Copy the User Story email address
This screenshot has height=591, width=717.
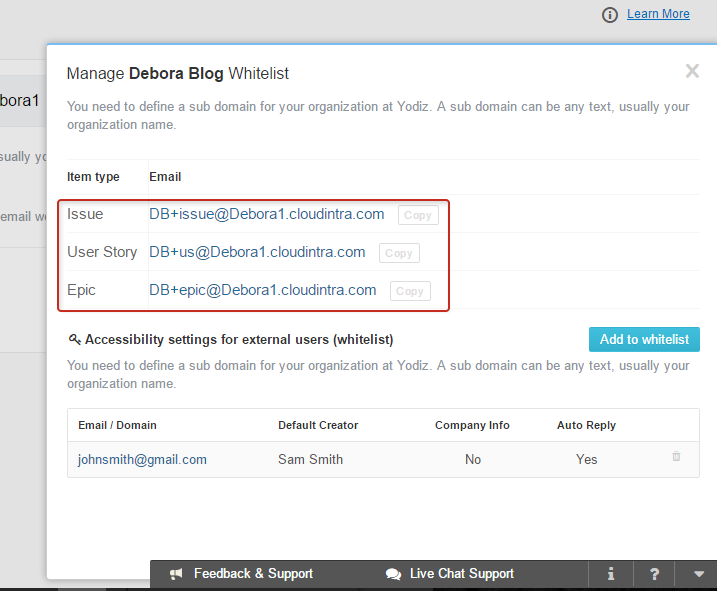click(x=399, y=253)
